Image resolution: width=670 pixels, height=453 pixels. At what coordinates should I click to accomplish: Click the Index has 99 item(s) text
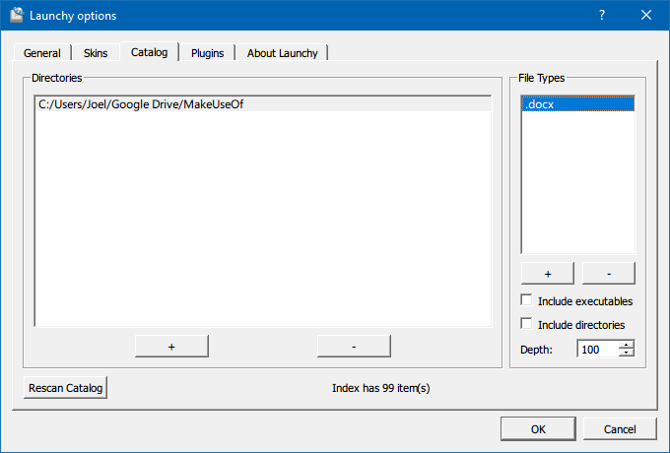click(x=381, y=388)
